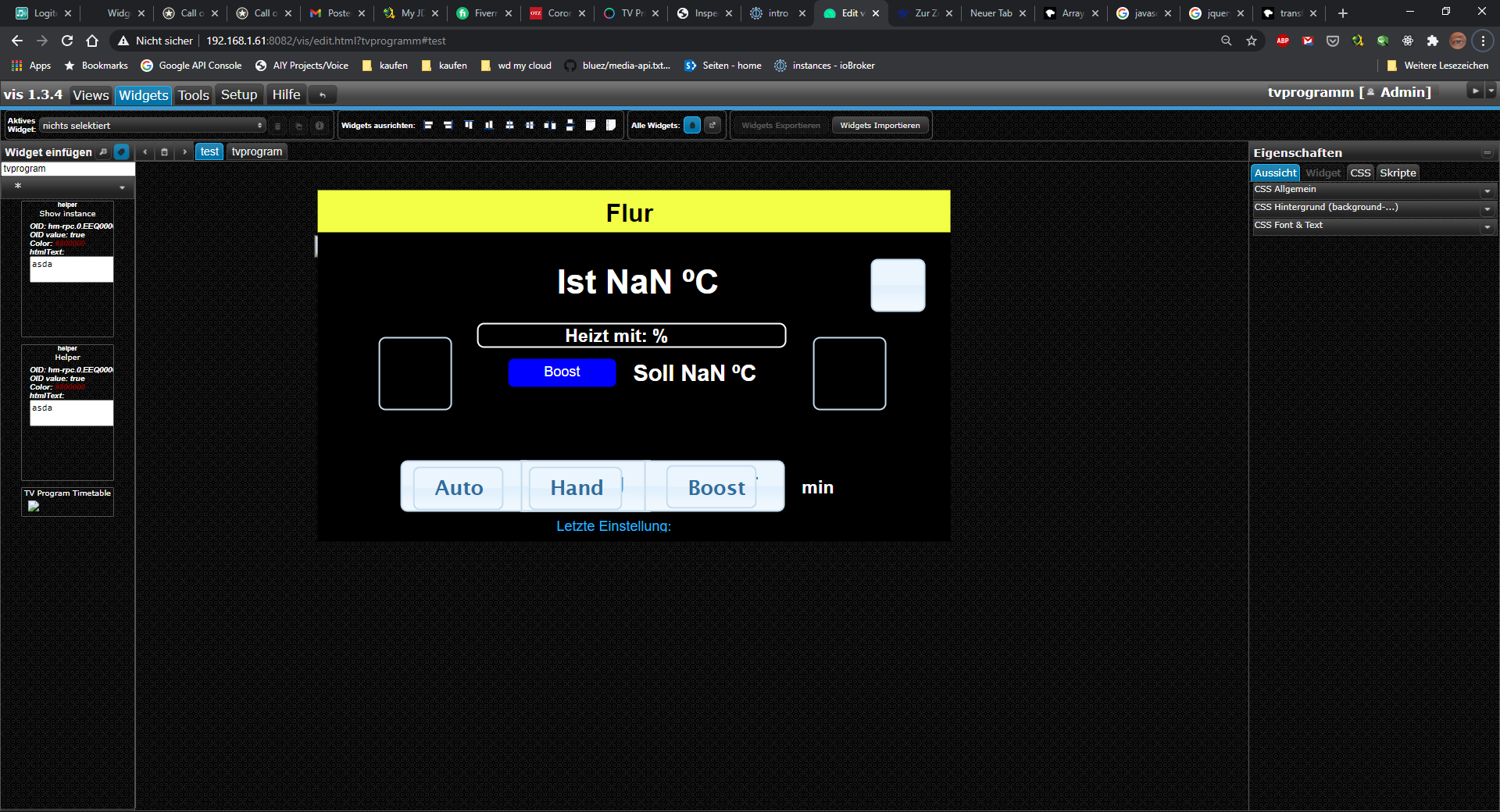The width and height of the screenshot is (1500, 812).
Task: Select Hand heating mode
Action: (x=576, y=488)
